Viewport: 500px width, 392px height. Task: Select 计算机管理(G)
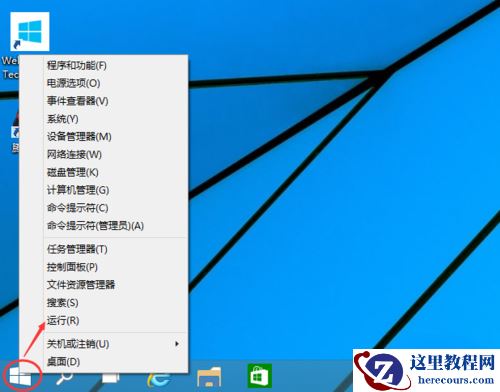[104, 190]
